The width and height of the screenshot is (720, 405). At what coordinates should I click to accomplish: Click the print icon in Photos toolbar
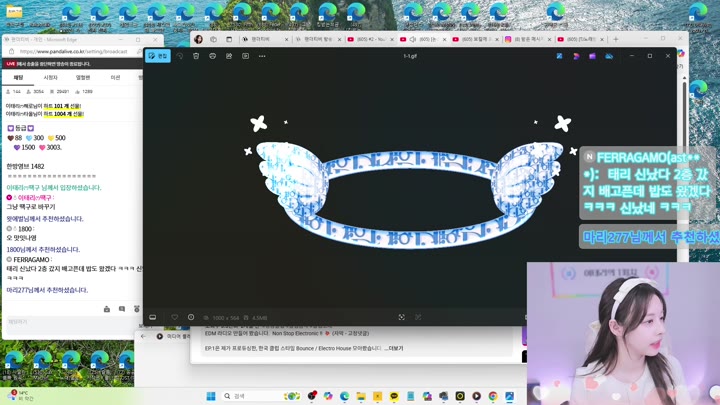coord(212,56)
